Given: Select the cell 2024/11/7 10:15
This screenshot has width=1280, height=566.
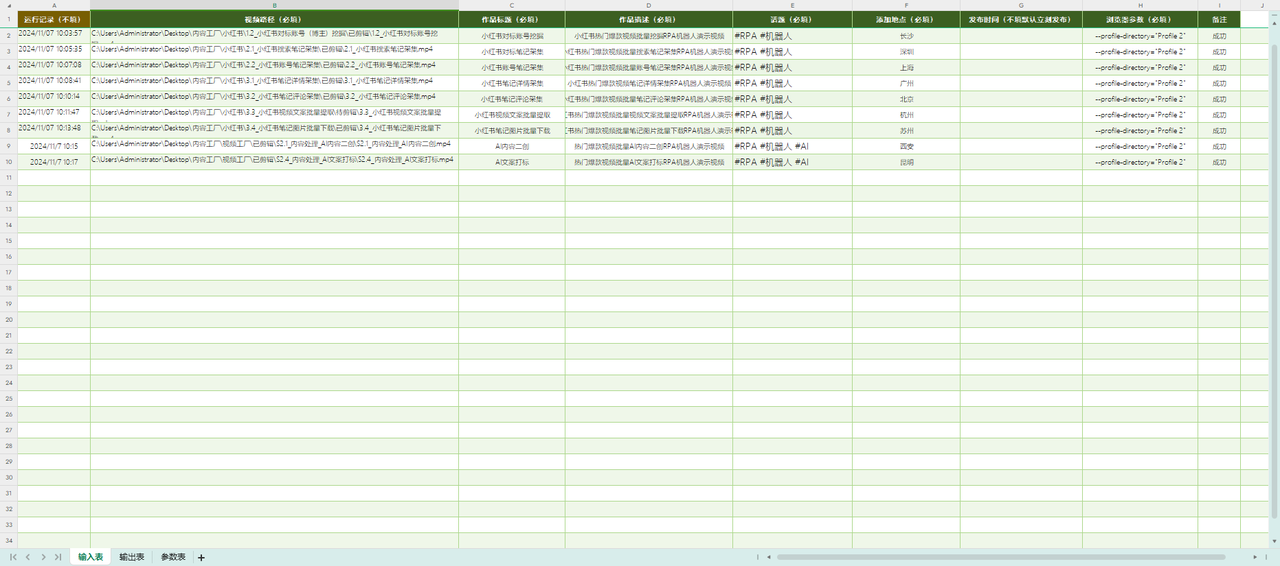Looking at the screenshot, I should 54,146.
